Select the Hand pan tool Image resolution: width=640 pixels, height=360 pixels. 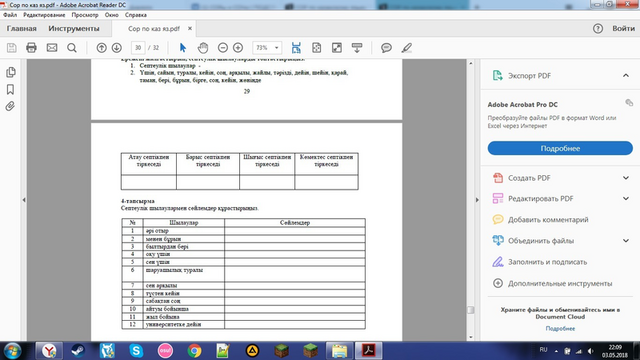203,48
